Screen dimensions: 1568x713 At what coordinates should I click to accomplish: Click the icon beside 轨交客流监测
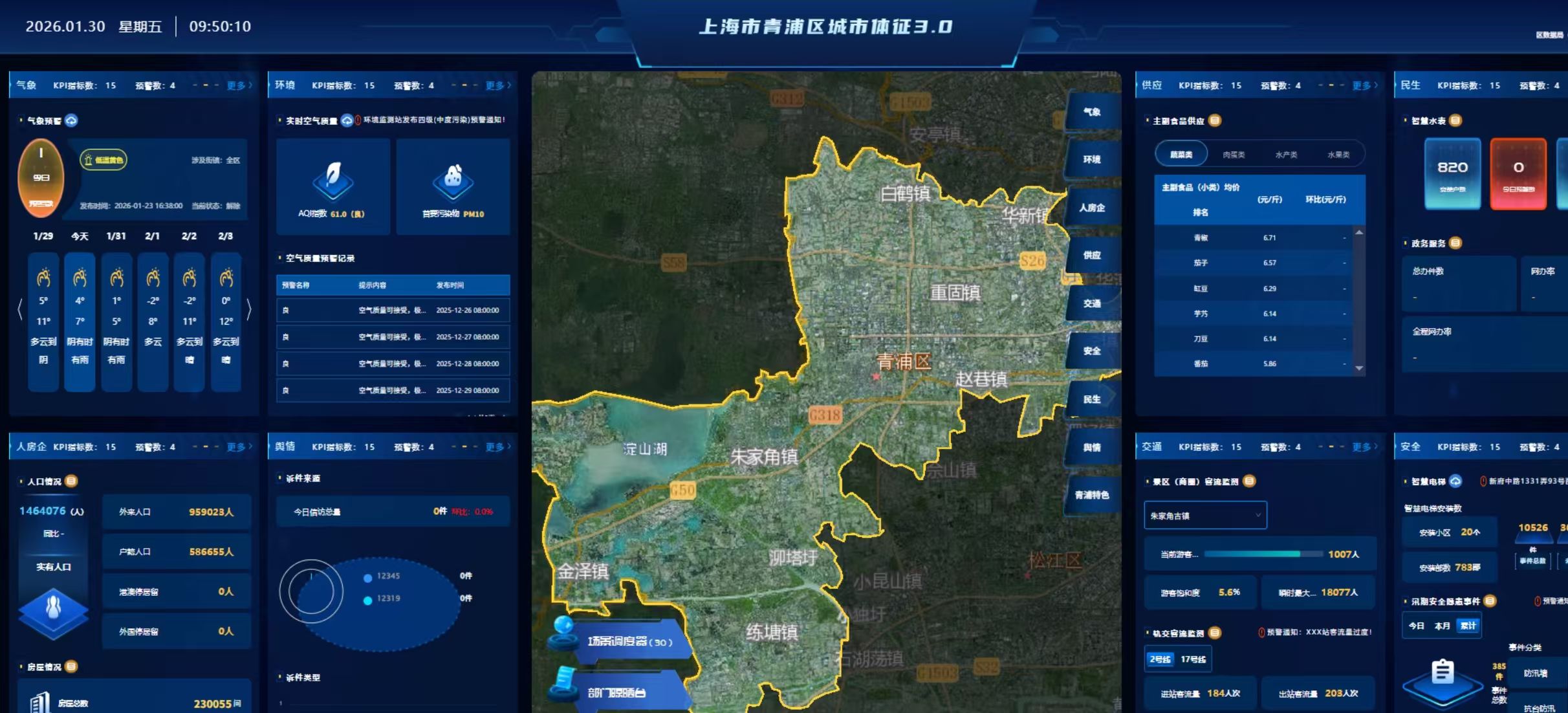[x=1215, y=633]
